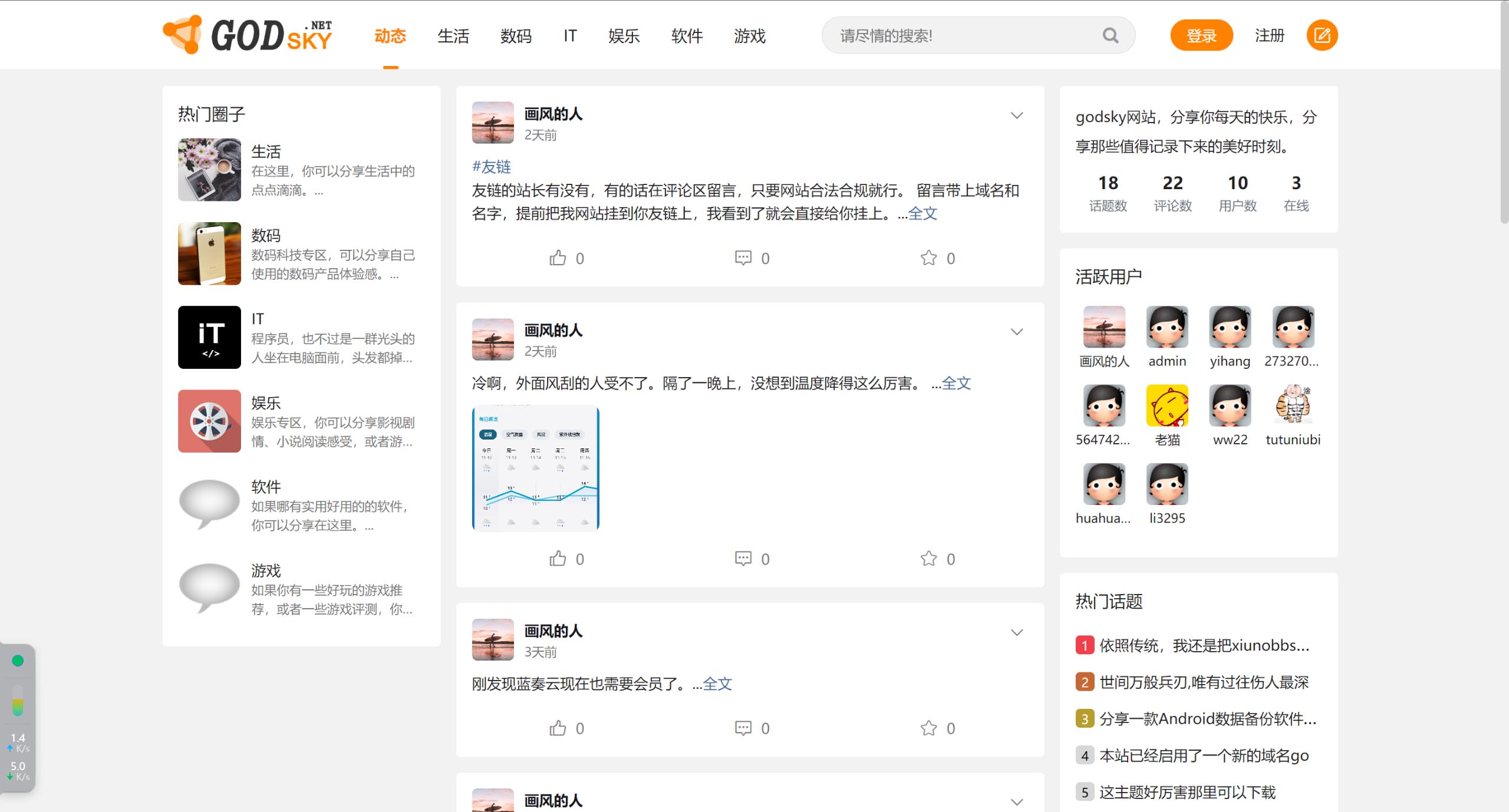This screenshot has width=1509, height=812.
Task: Open the weather chart thumbnail image
Action: (535, 468)
